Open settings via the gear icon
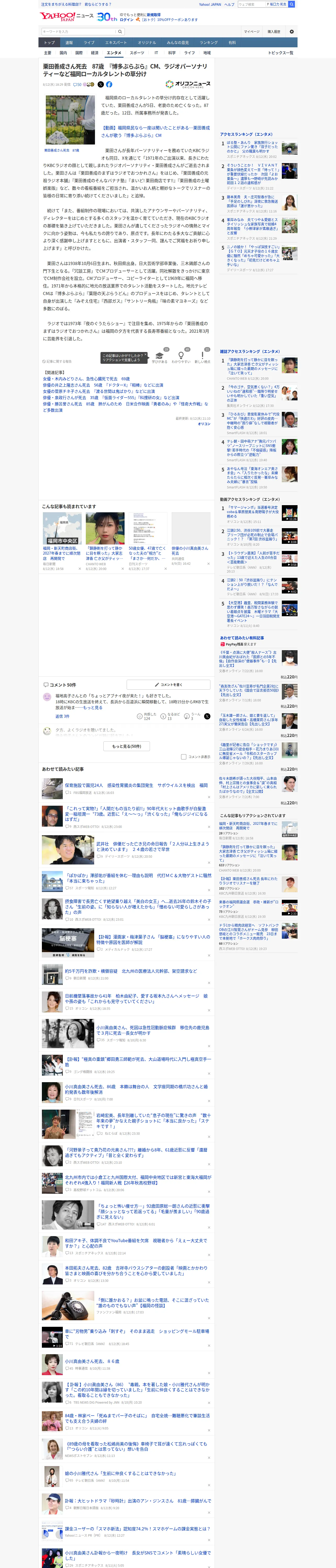Image resolution: width=336 pixels, height=1568 pixels. 292,32
